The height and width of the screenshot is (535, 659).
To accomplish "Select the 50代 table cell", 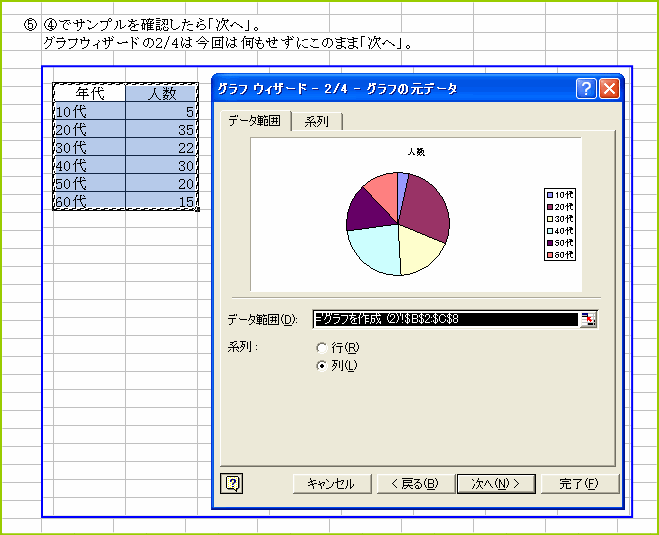I will pyautogui.click(x=90, y=183).
